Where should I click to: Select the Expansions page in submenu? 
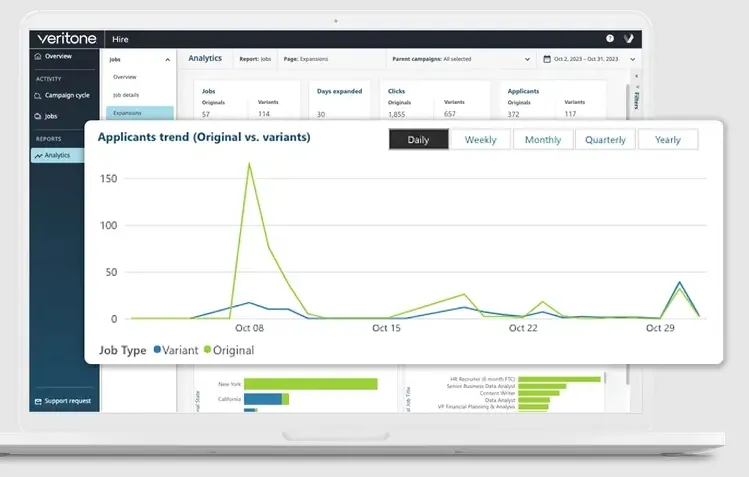[x=139, y=113]
